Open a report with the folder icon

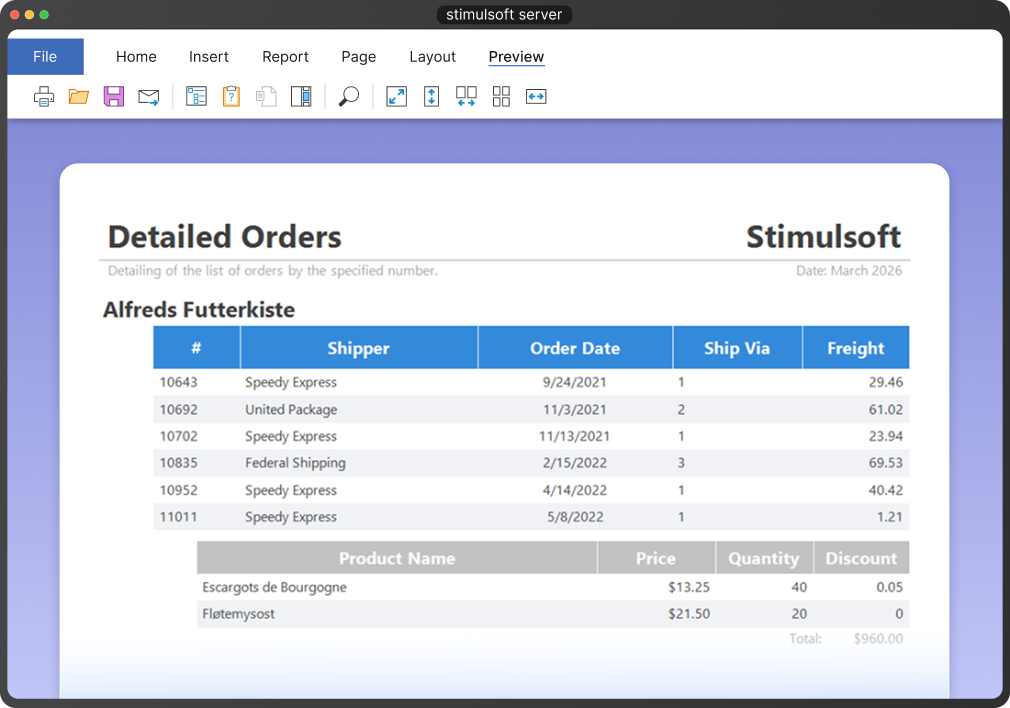[79, 97]
